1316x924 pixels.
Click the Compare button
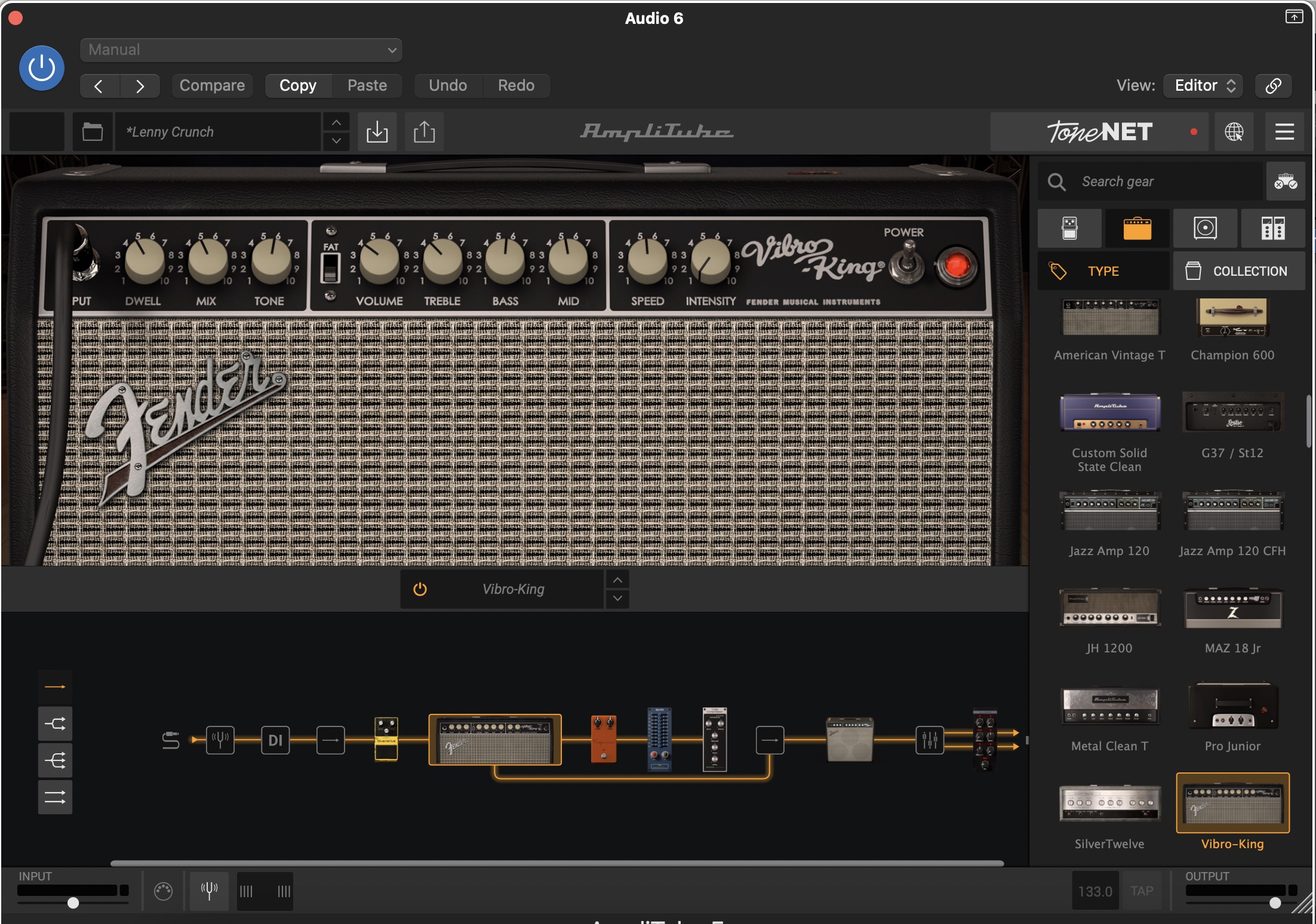[212, 86]
